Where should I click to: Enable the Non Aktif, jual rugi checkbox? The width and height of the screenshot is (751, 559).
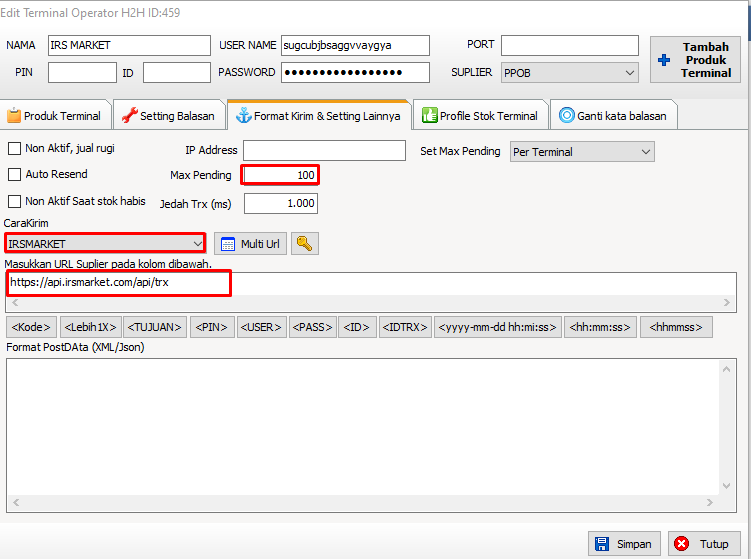point(15,149)
